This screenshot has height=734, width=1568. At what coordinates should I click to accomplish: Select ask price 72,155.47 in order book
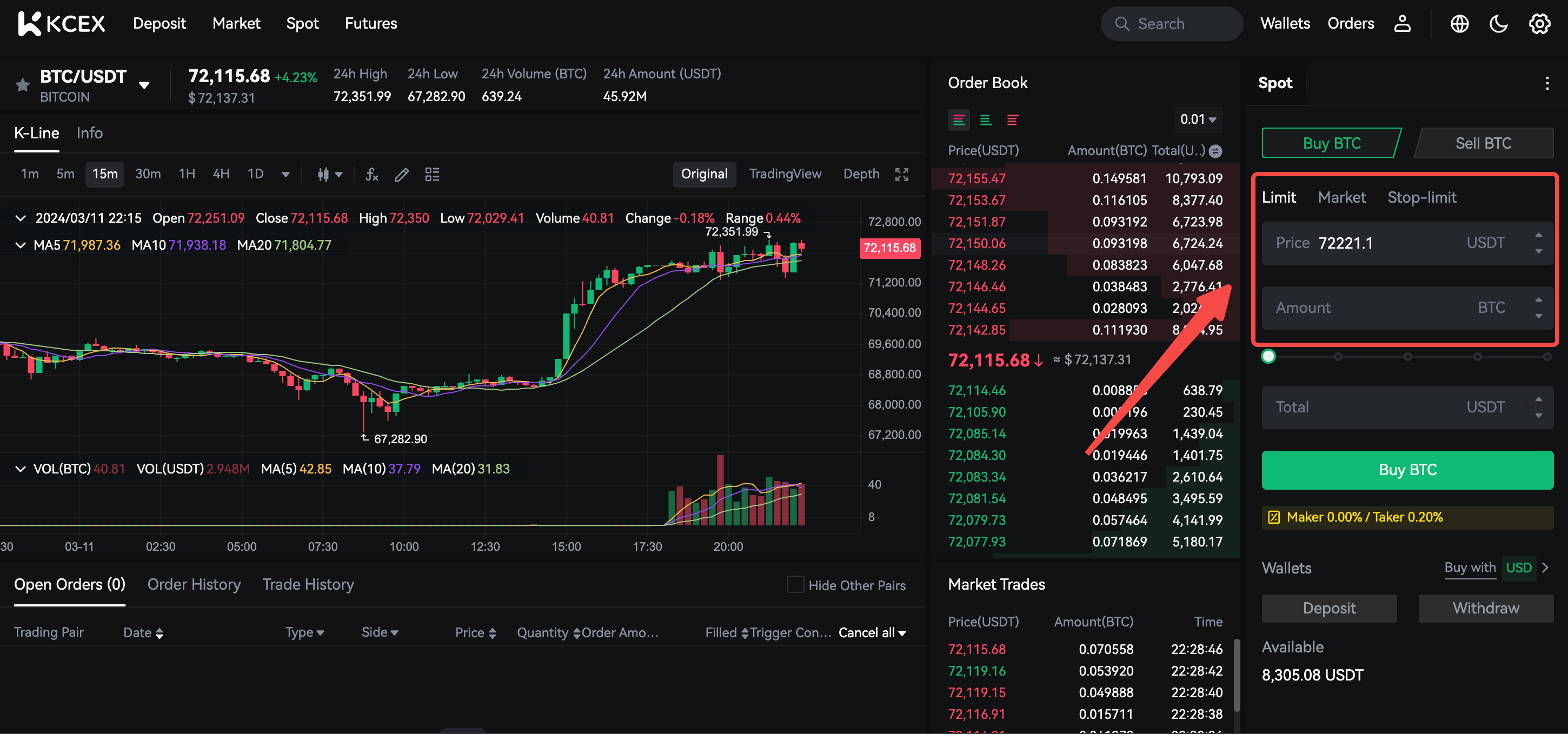click(976, 179)
